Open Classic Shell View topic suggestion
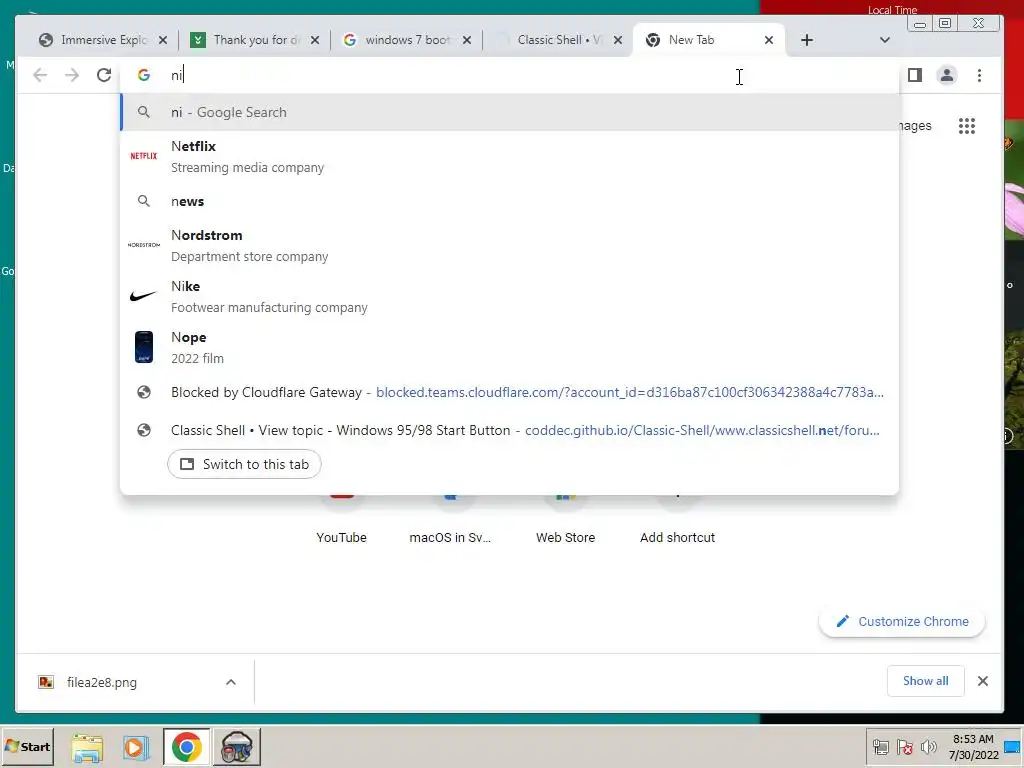The image size is (1024, 768). click(509, 430)
